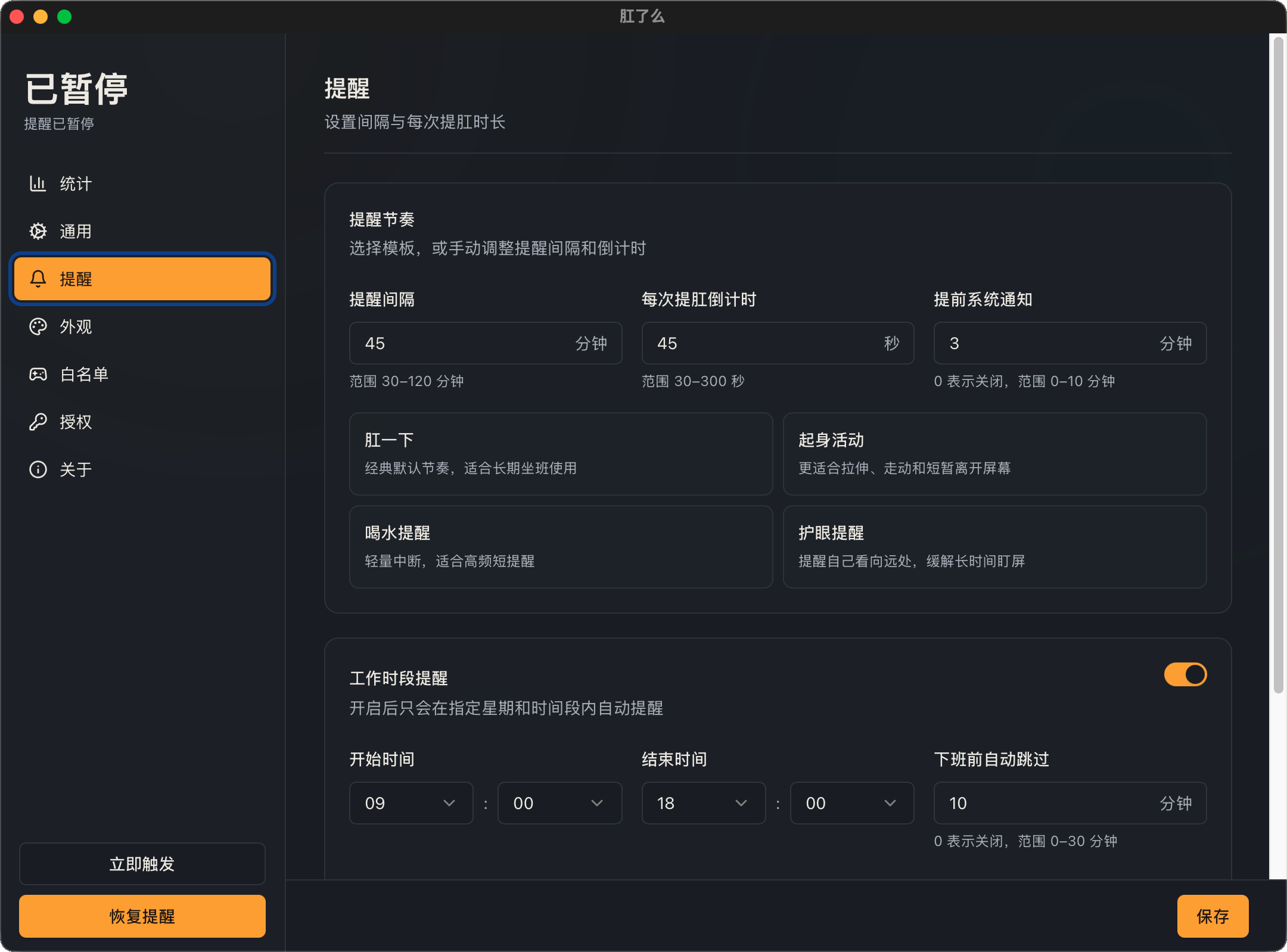Image resolution: width=1287 pixels, height=952 pixels.
Task: Show the 授权 page
Action: (142, 422)
